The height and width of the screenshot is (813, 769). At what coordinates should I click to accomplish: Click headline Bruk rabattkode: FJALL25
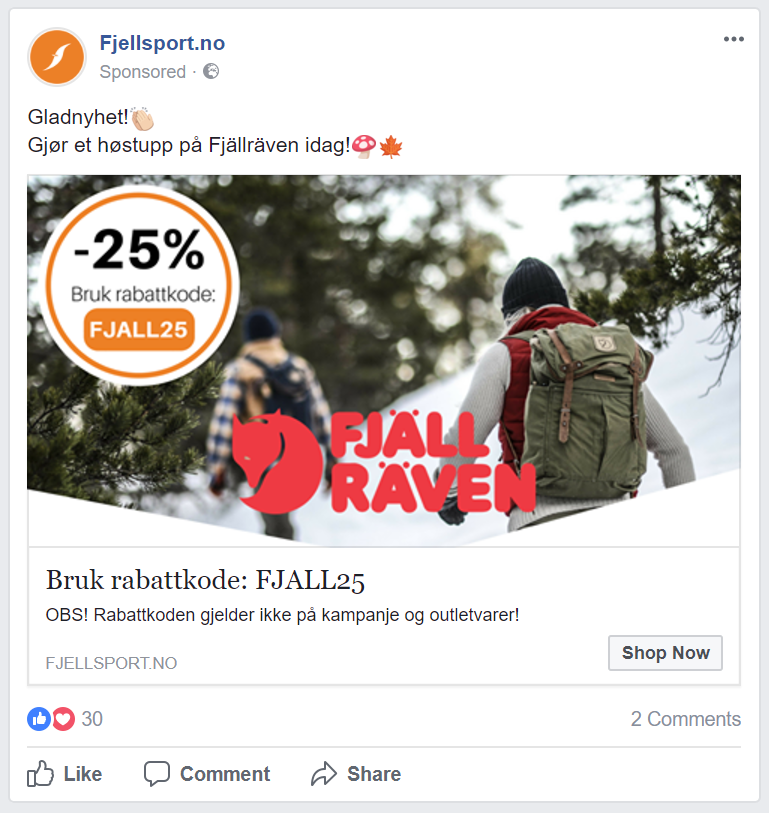(205, 580)
